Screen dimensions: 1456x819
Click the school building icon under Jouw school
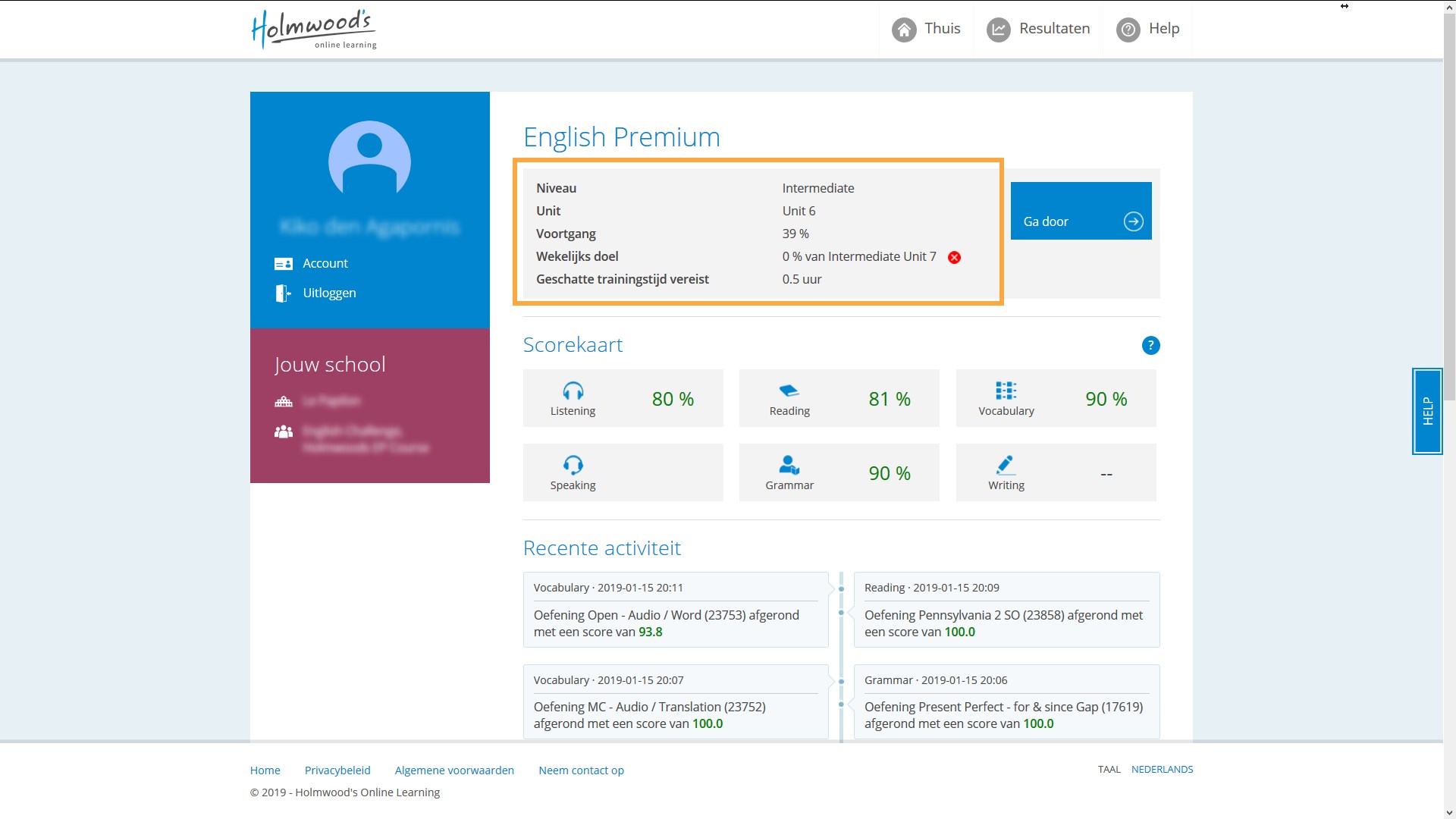(x=284, y=401)
